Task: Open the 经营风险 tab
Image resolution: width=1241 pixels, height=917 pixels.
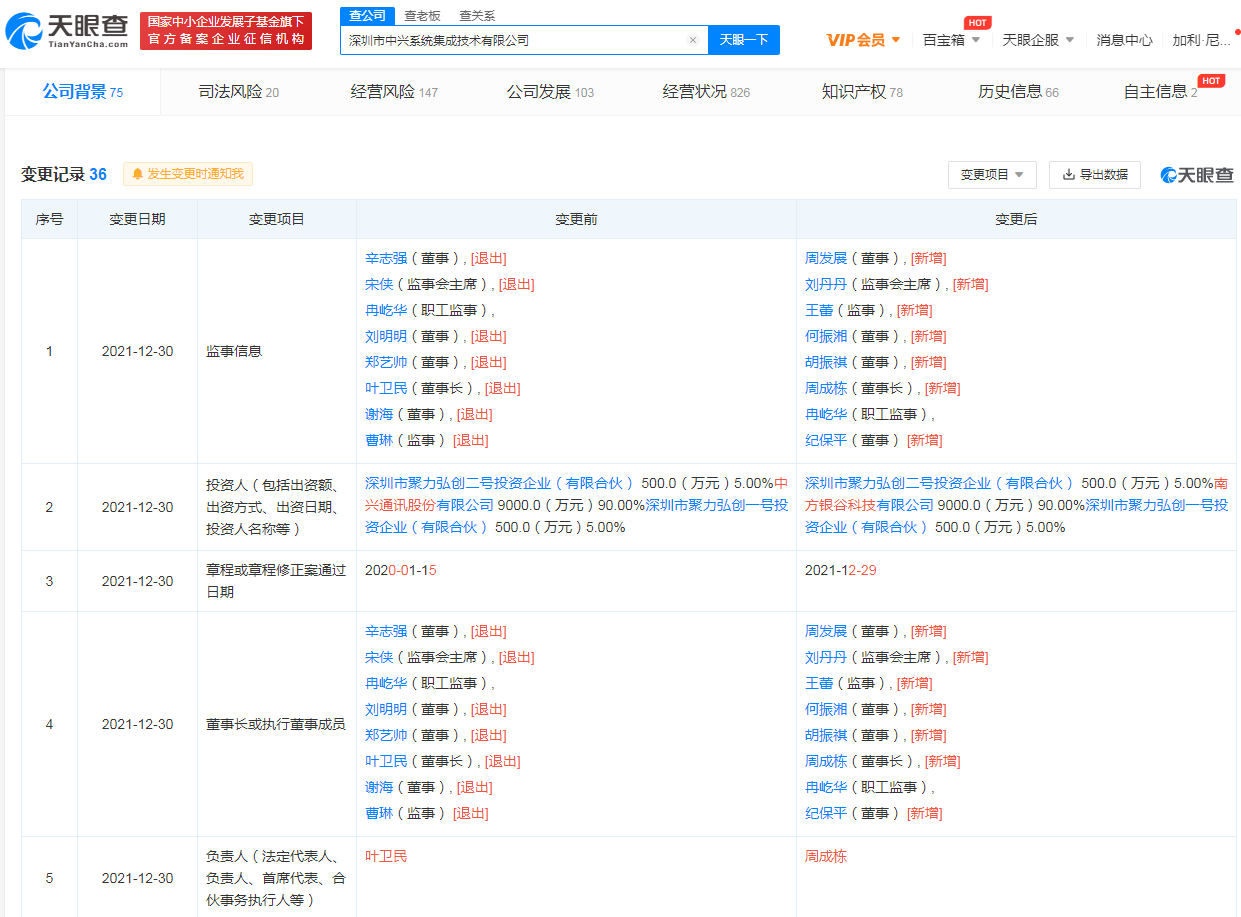Action: click(394, 92)
